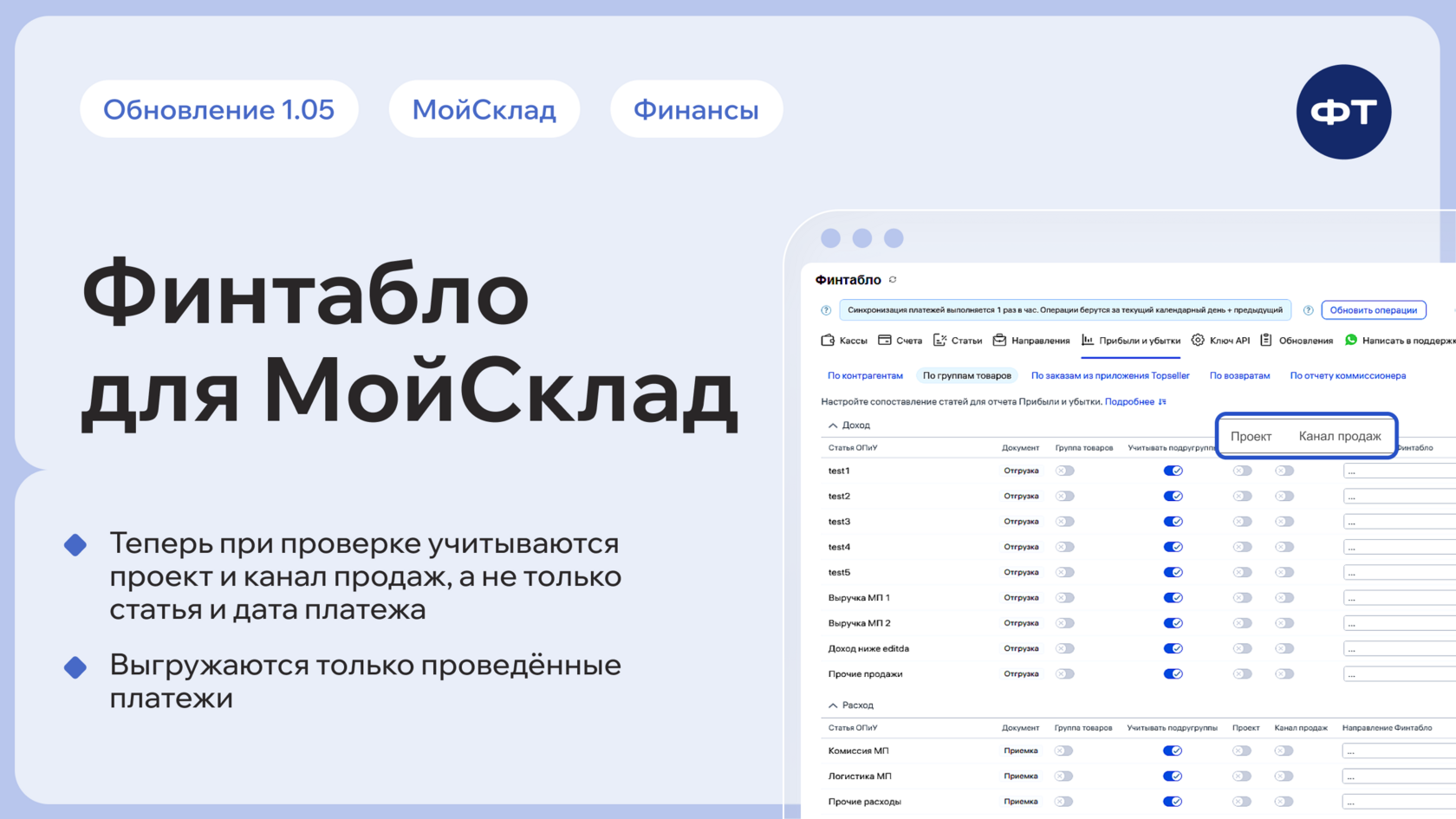Enable Проект toggle for Прочие расходы
1456x819 pixels.
[x=1243, y=802]
